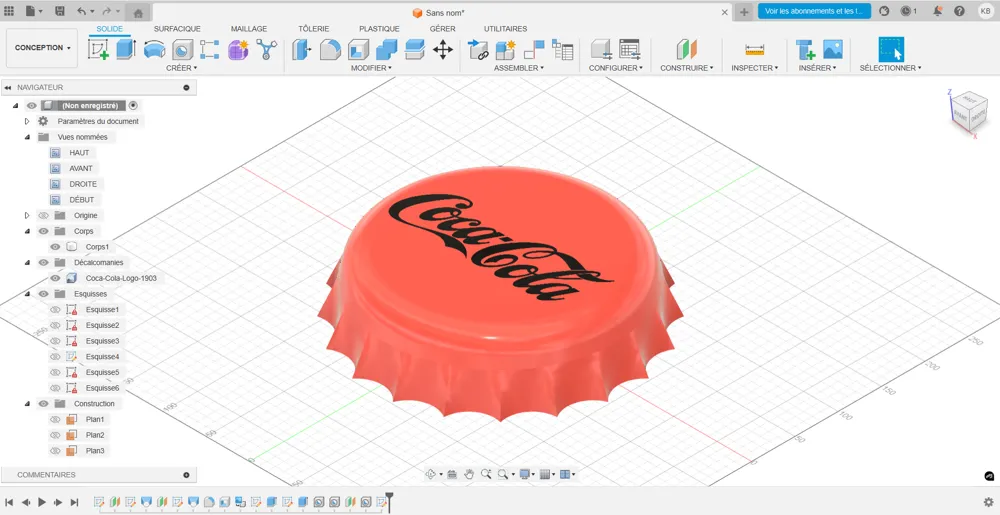Open the timeline settings gear
Image resolution: width=1000 pixels, height=515 pixels.
989,502
